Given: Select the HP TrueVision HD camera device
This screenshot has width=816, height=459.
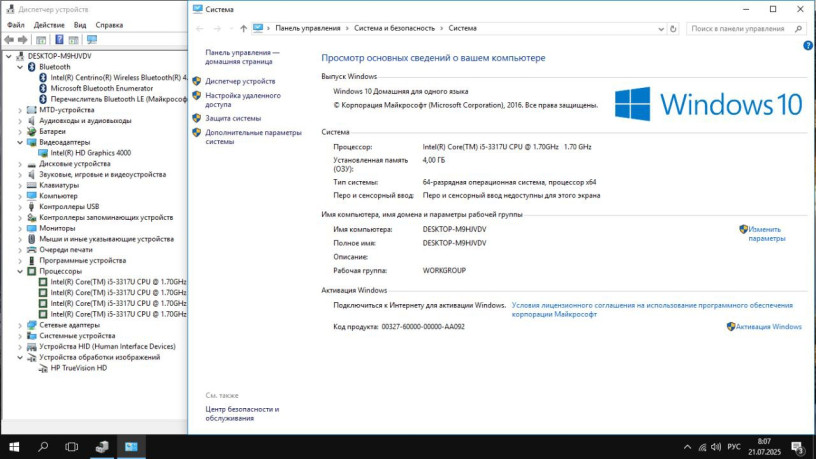Looking at the screenshot, I should (79, 368).
